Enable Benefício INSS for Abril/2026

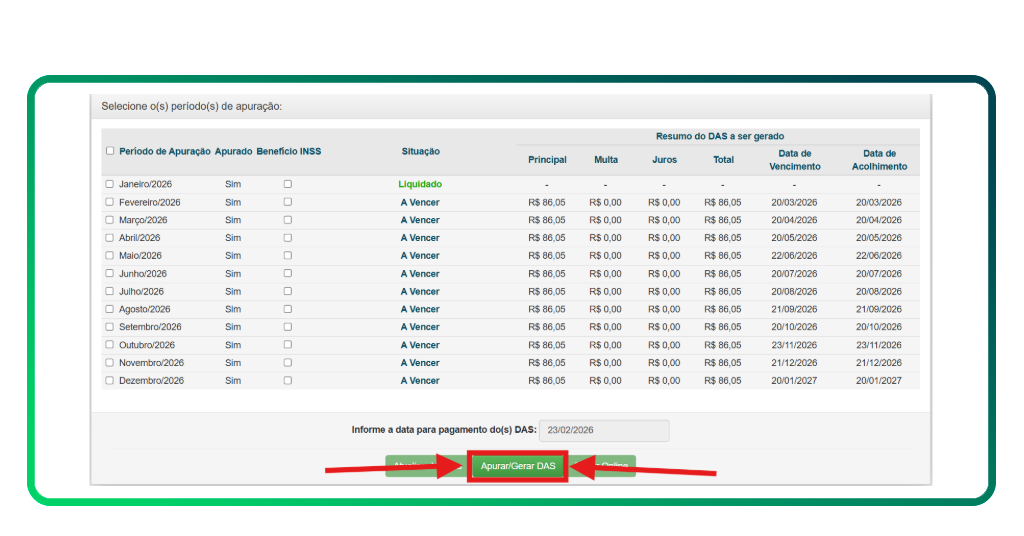[x=288, y=238]
